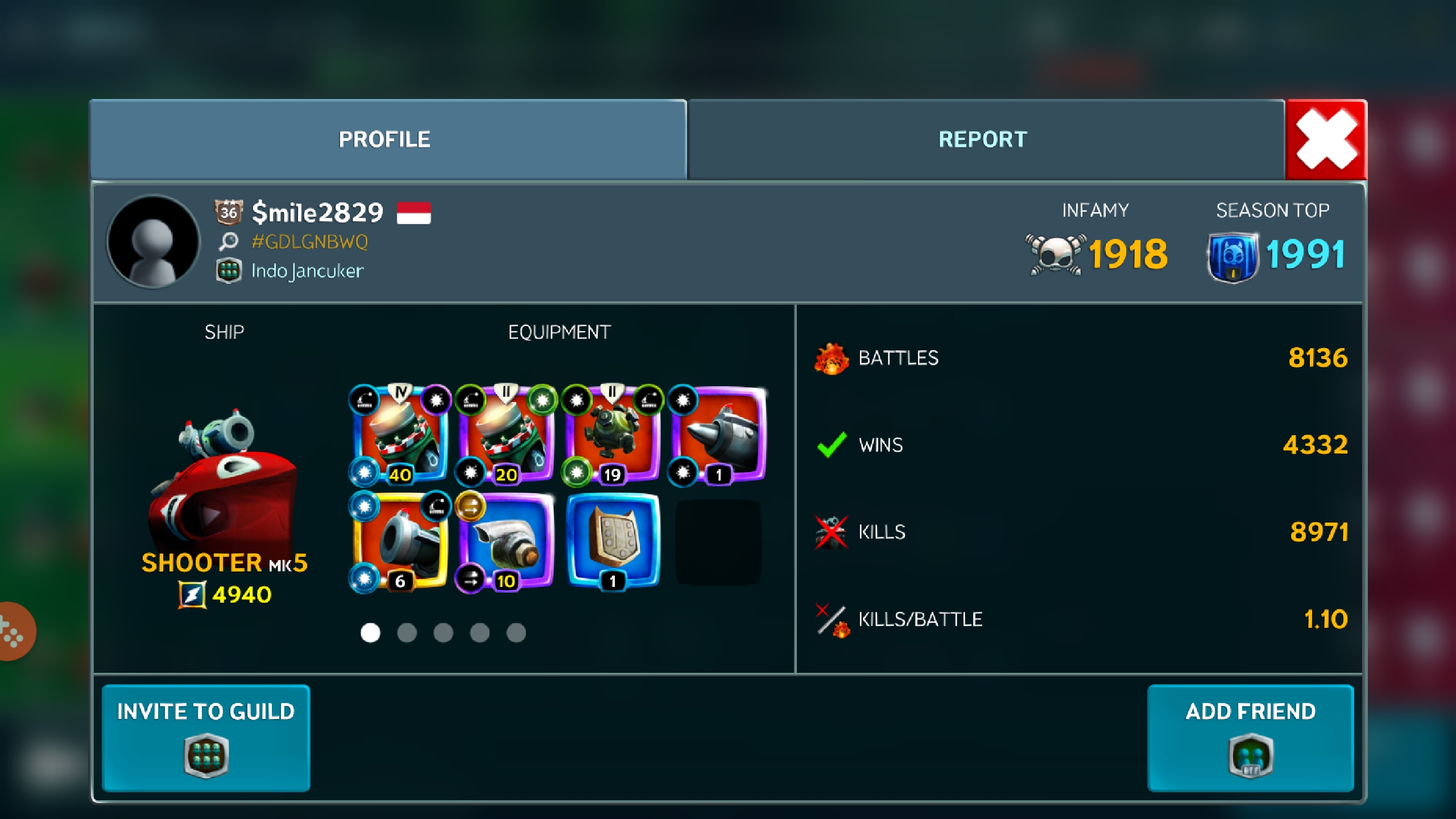
Task: Click the player avatar picture
Action: [x=154, y=242]
